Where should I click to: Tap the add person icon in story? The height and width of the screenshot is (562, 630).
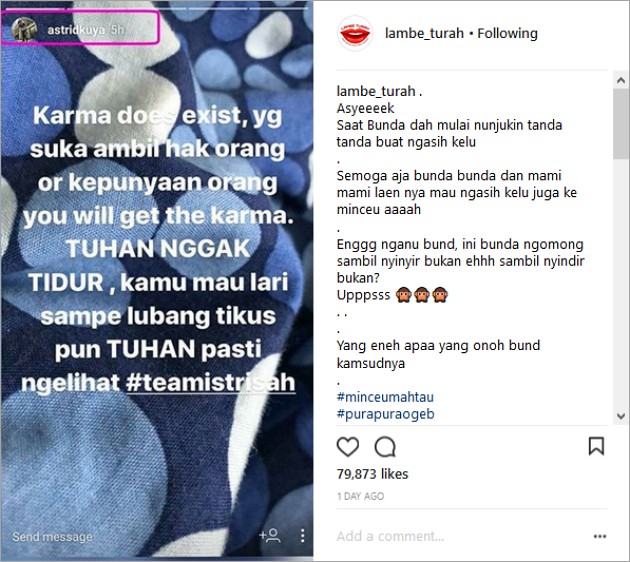270,535
